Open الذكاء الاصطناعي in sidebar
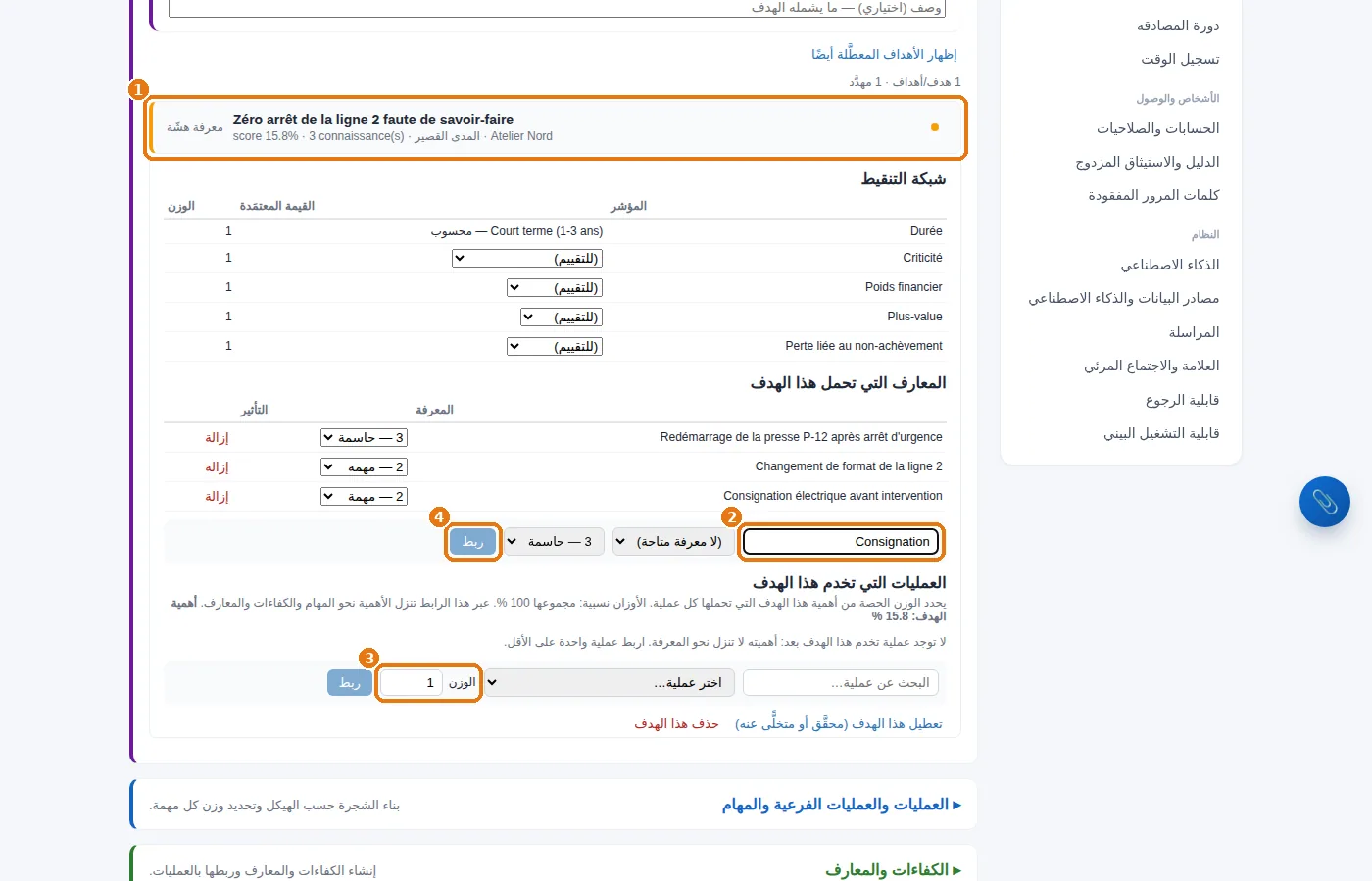Screen dimensions: 1372x881 pos(1170,265)
